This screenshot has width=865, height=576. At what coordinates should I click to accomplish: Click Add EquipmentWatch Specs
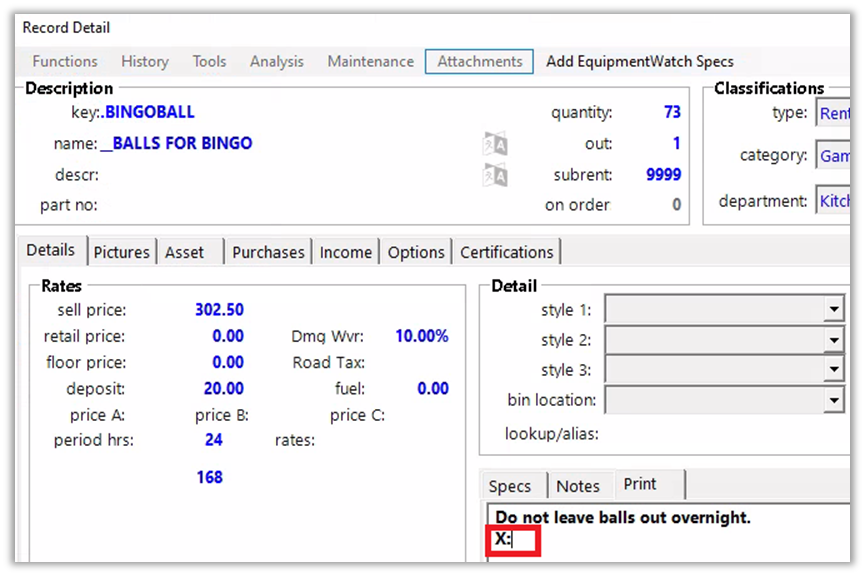click(639, 61)
